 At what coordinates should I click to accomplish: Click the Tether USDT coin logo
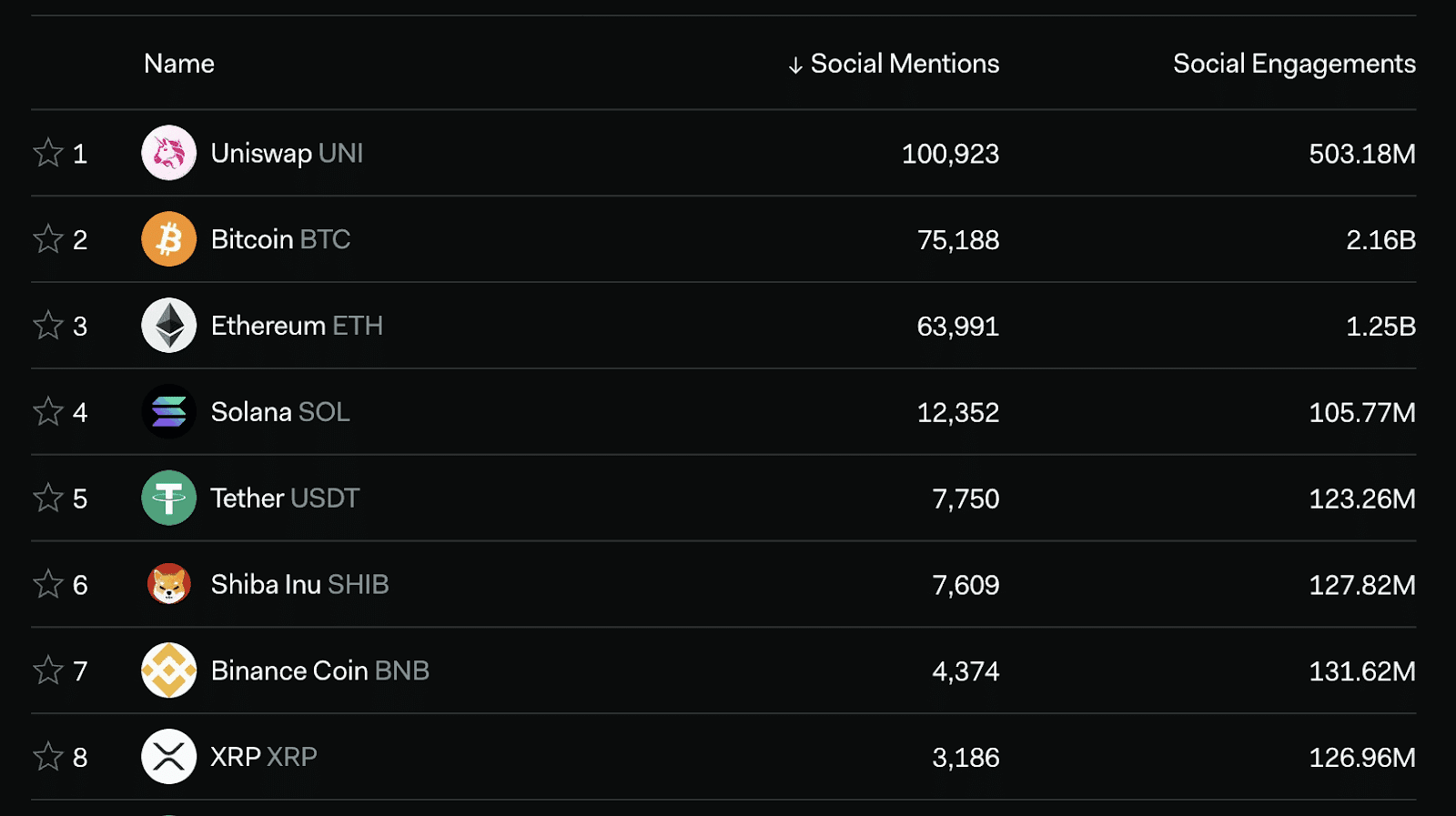pyautogui.click(x=169, y=498)
